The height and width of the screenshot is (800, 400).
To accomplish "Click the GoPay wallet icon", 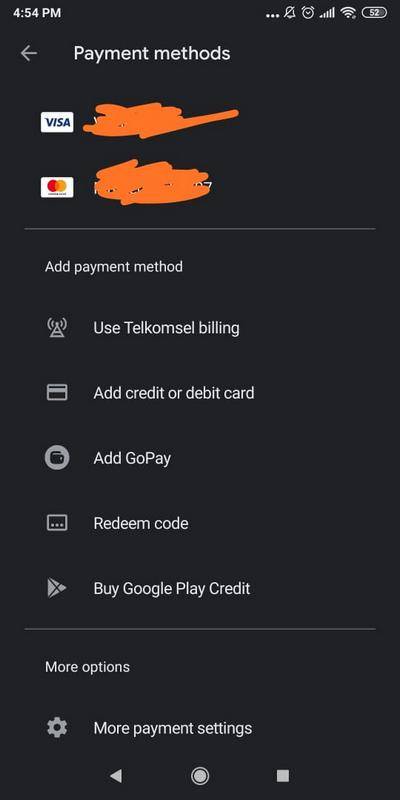I will point(57,458).
